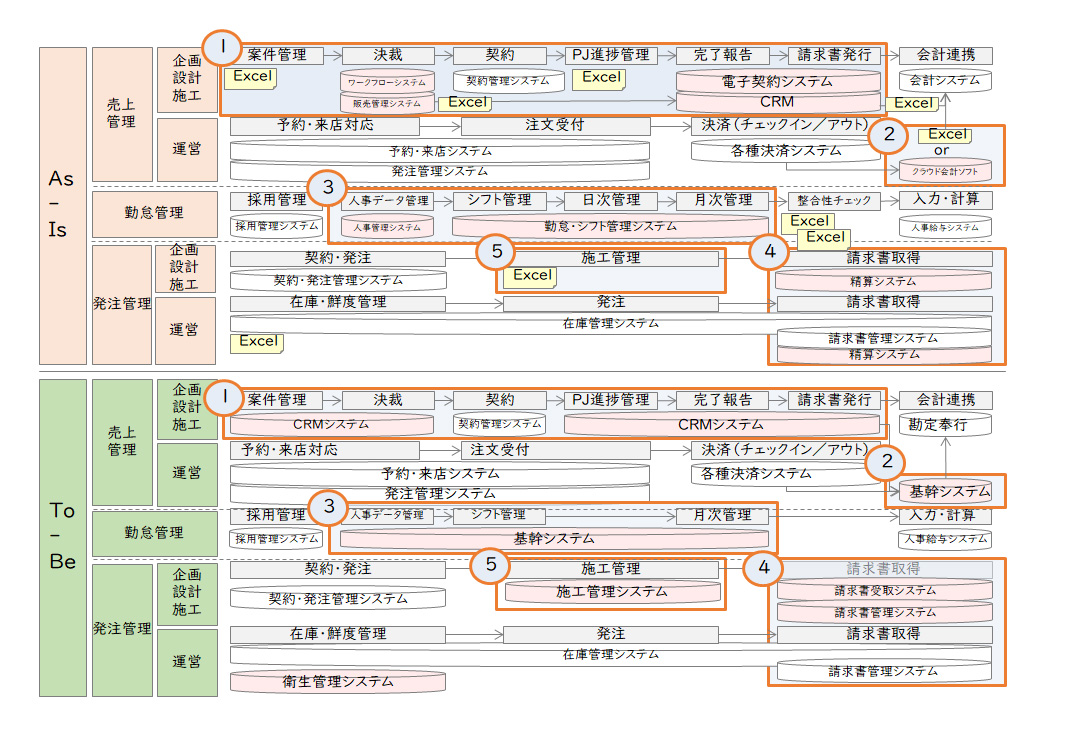Screen dimensions: 1080x730
Task: Click the 施工管理システム cylinder in To-Be
Action: [611, 592]
